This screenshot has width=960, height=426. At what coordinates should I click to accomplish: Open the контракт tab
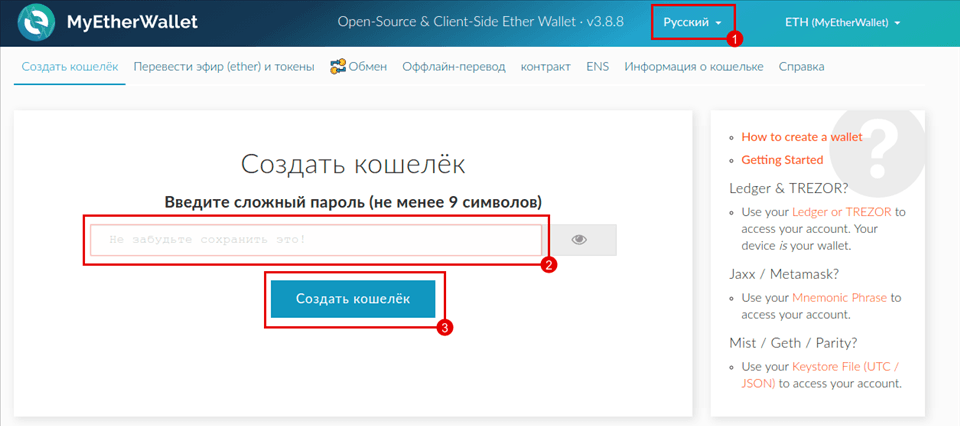click(546, 67)
